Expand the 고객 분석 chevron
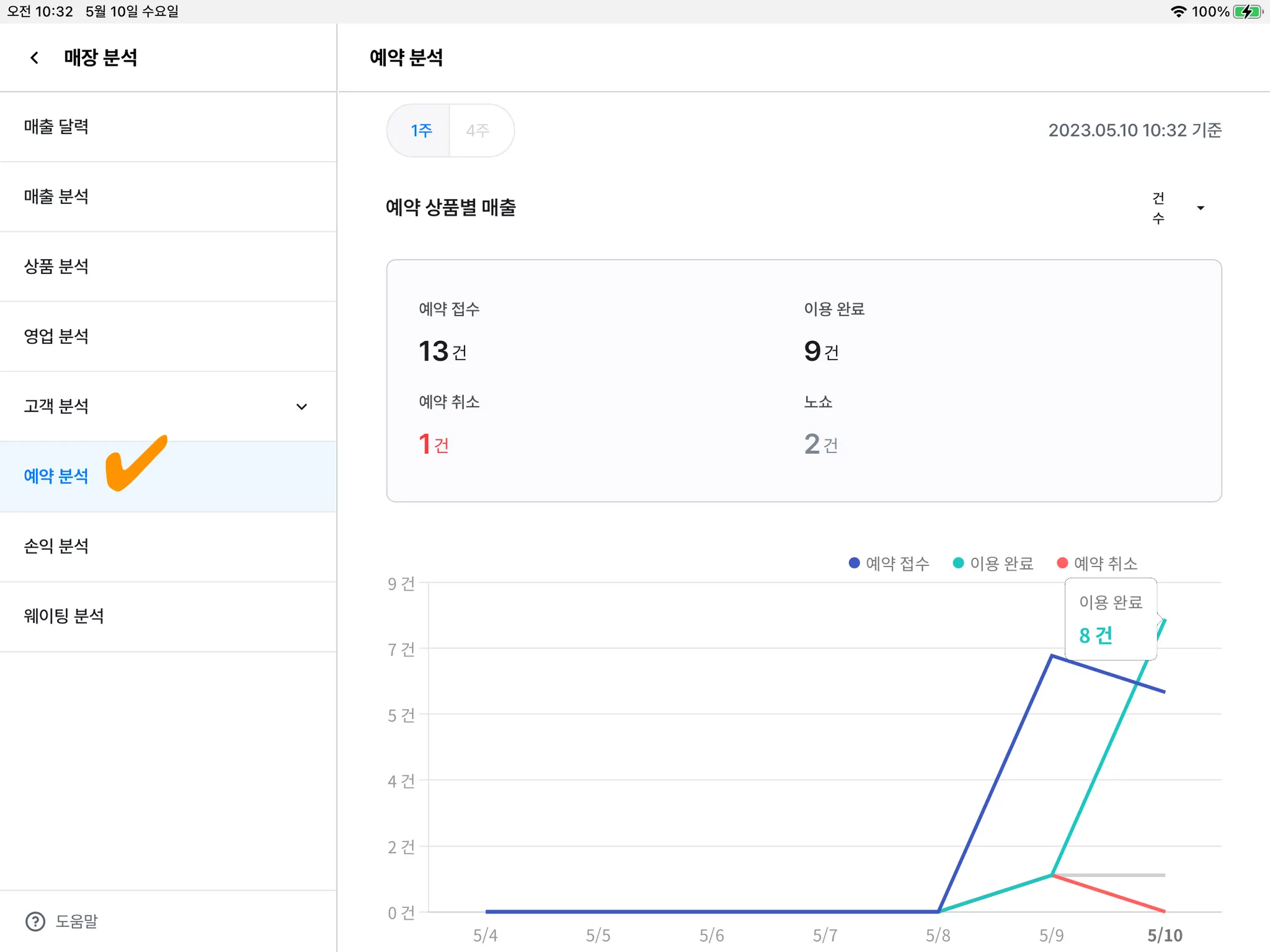Viewport: 1270px width, 952px height. point(301,407)
